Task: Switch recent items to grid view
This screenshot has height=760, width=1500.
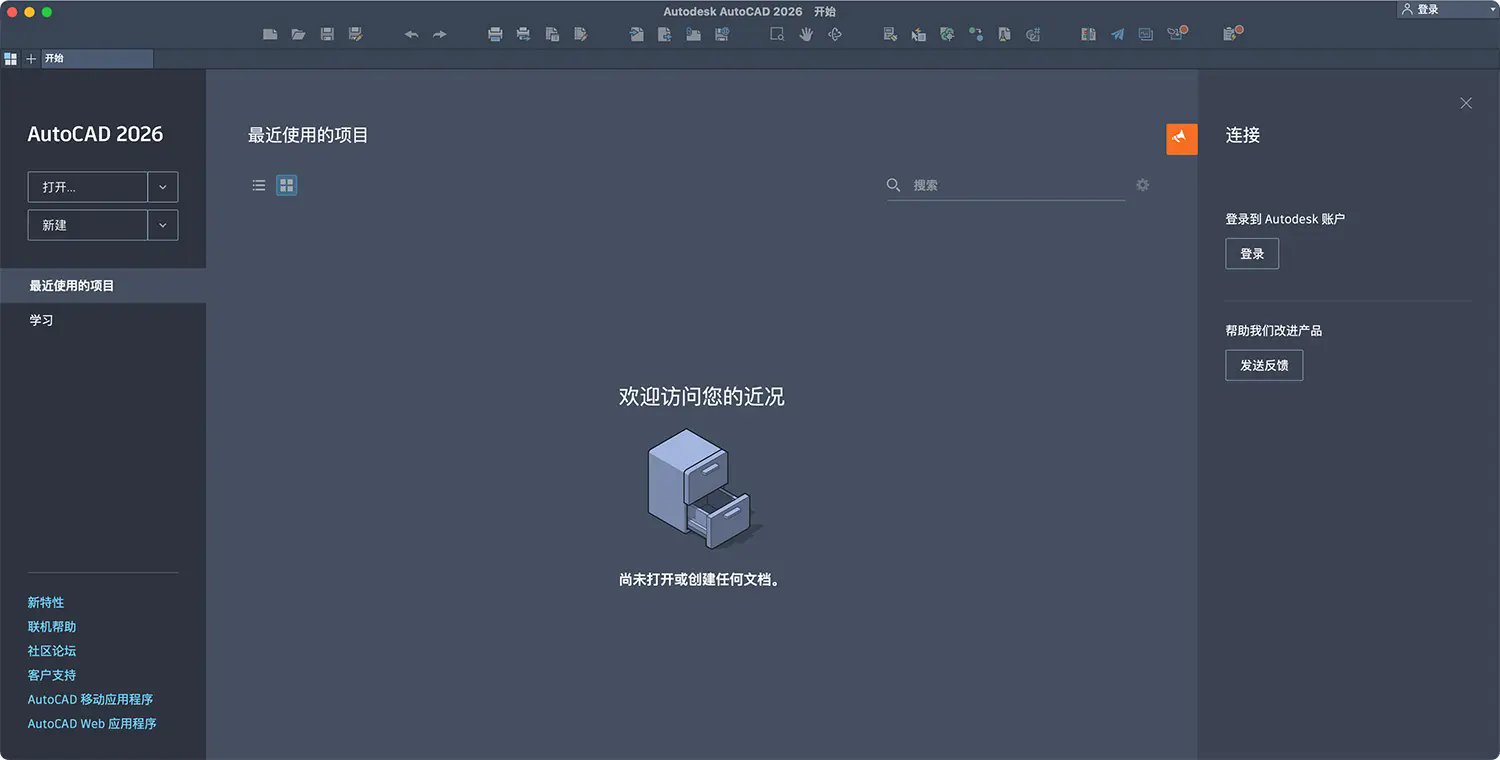Action: [x=287, y=185]
